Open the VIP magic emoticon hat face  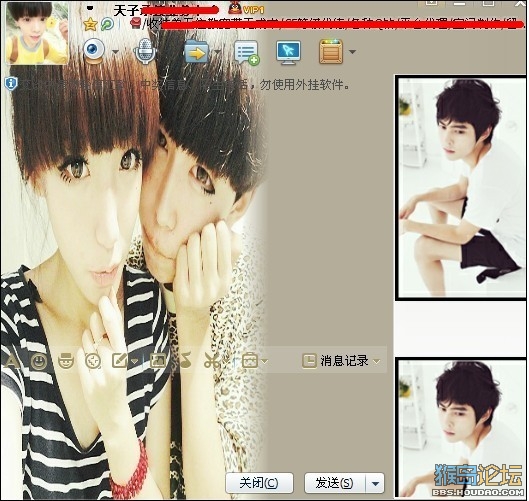tap(66, 361)
